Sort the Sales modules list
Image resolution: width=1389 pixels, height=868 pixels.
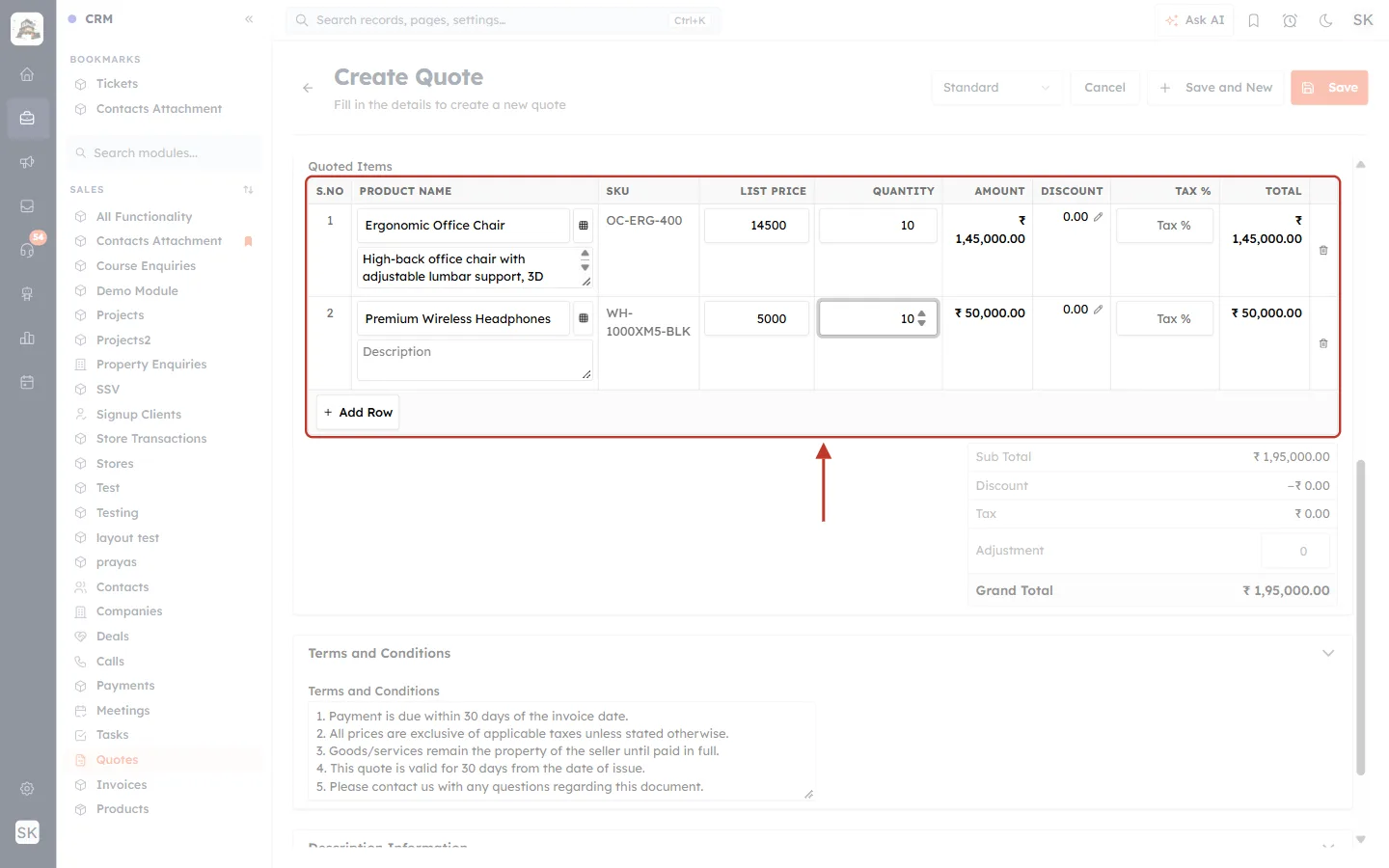[x=248, y=190]
